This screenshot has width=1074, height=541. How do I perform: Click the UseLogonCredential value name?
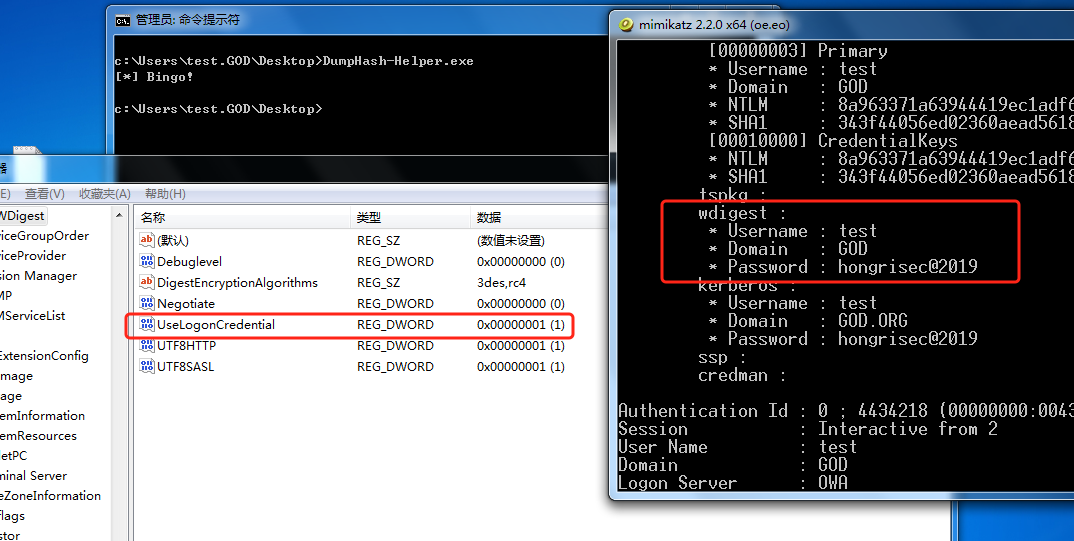pos(216,325)
